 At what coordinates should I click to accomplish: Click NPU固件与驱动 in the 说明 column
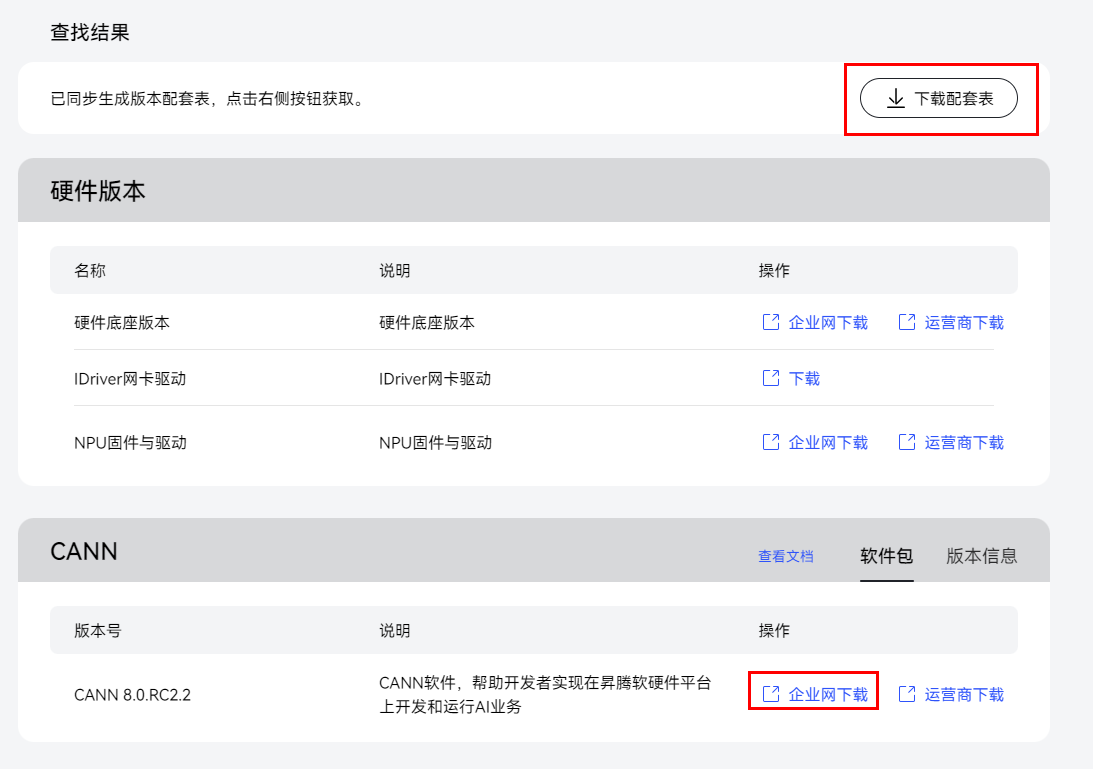point(436,443)
